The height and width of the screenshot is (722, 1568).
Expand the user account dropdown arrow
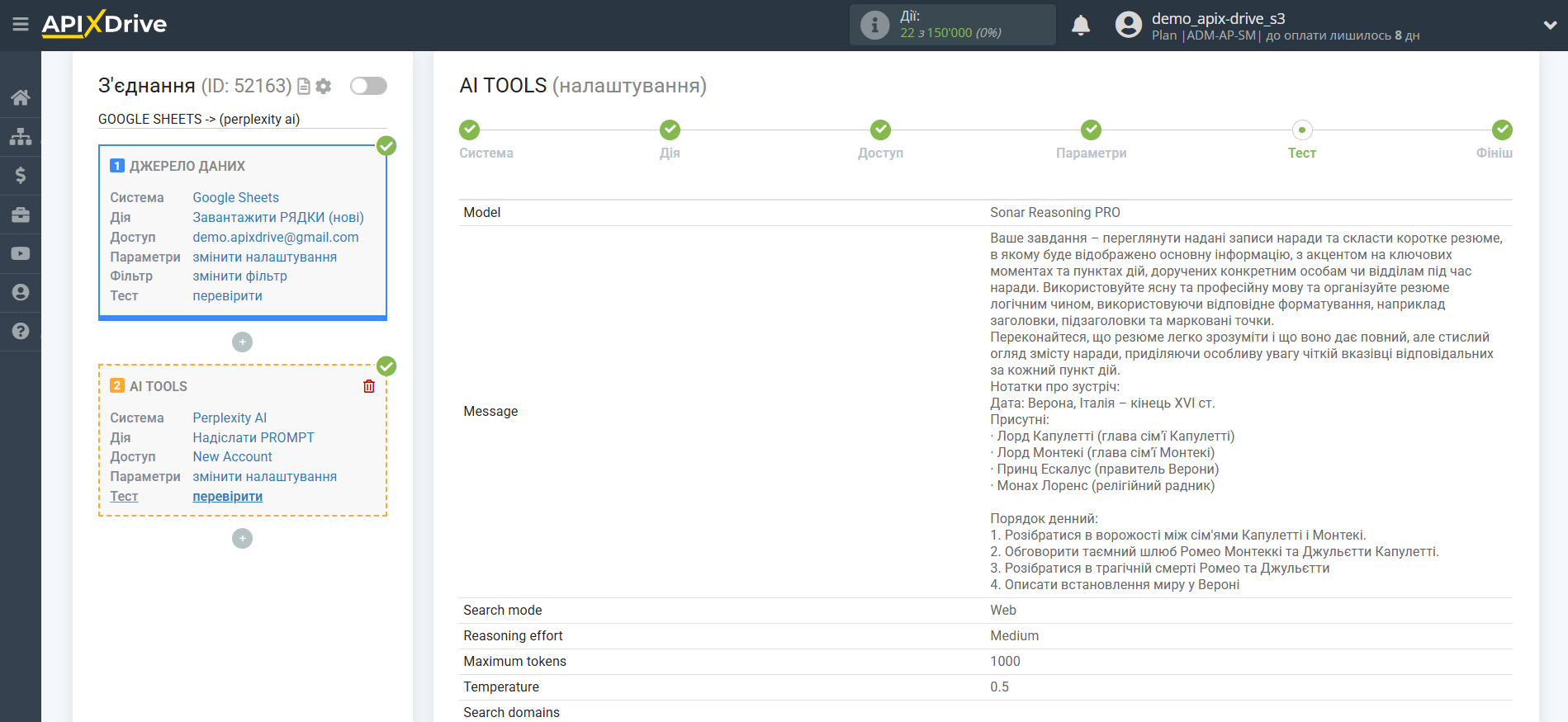[x=1549, y=25]
